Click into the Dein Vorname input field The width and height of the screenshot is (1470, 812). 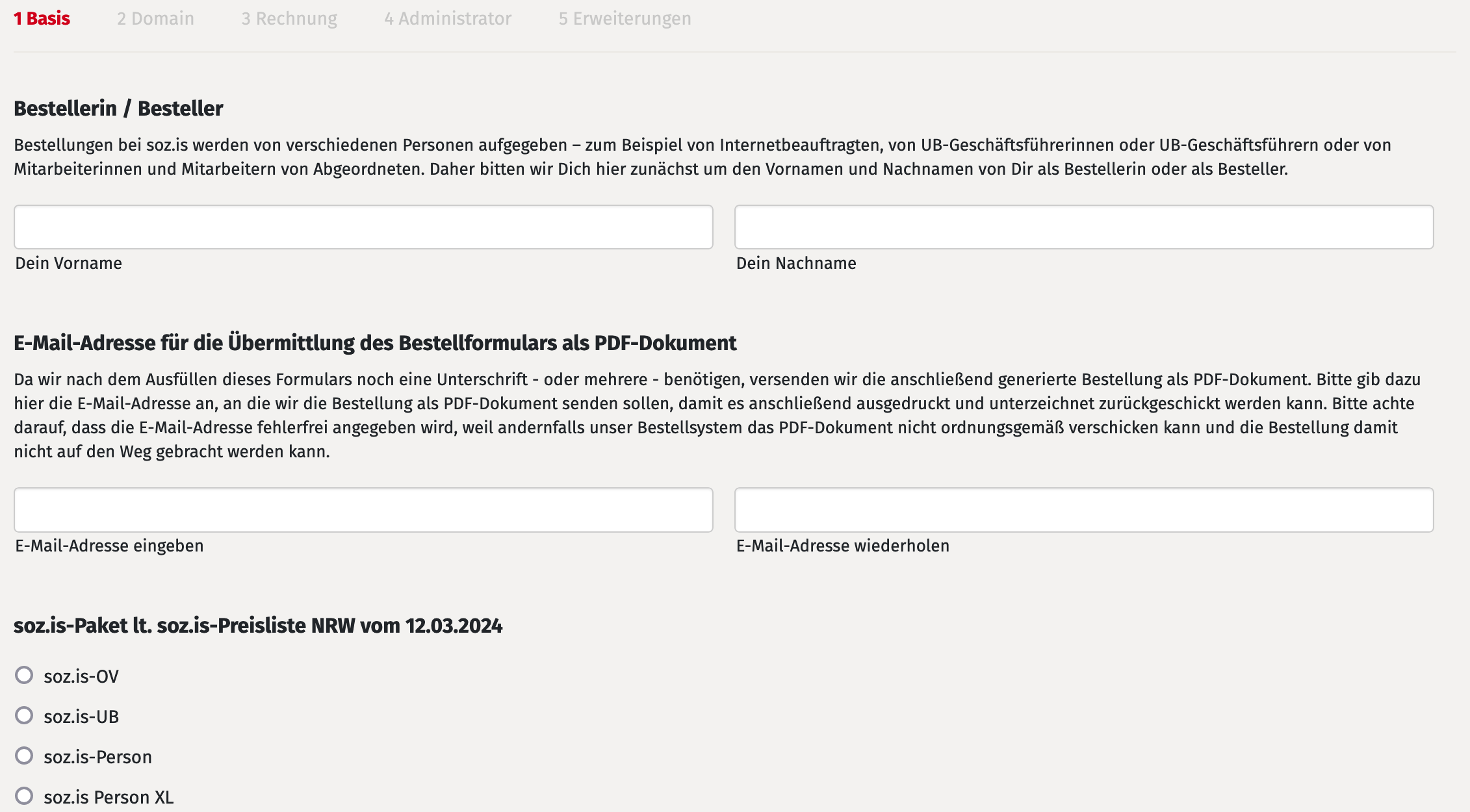363,227
